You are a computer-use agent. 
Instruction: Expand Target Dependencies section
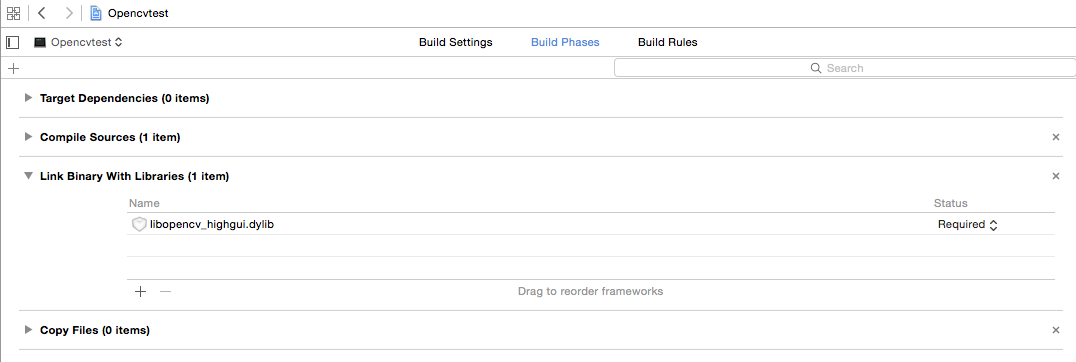click(x=28, y=98)
